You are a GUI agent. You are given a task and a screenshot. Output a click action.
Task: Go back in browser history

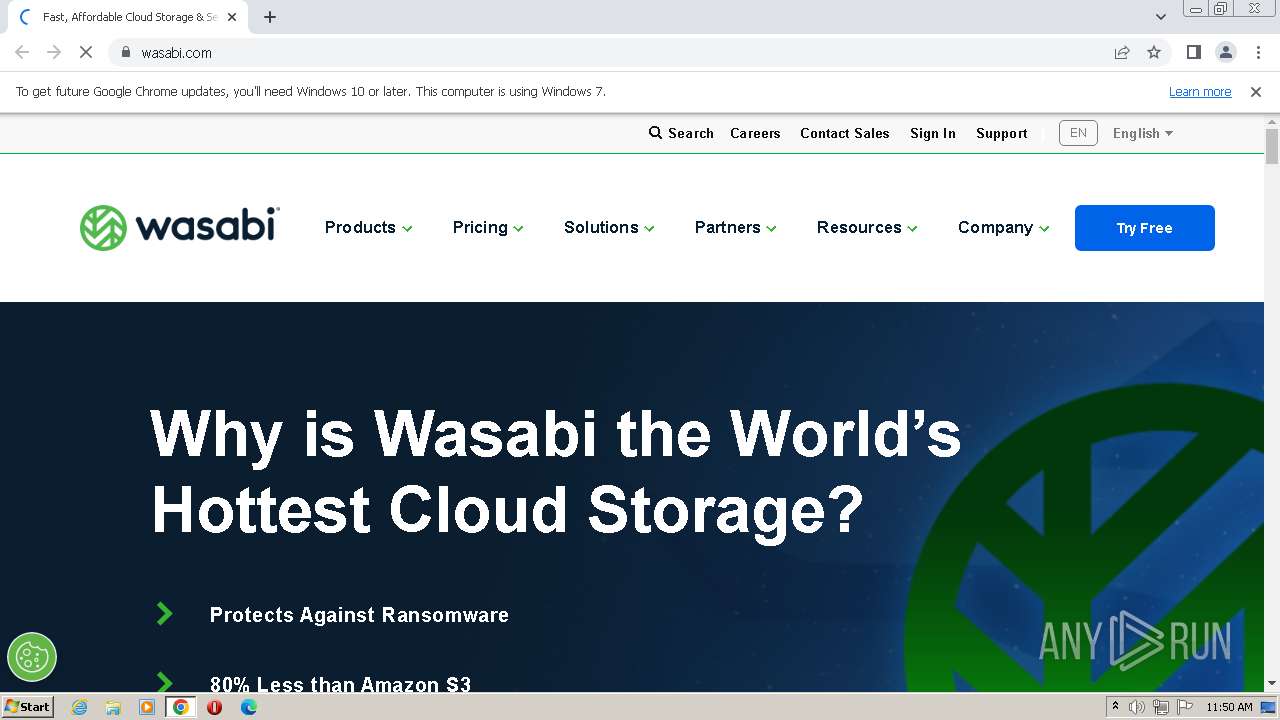pyautogui.click(x=22, y=52)
